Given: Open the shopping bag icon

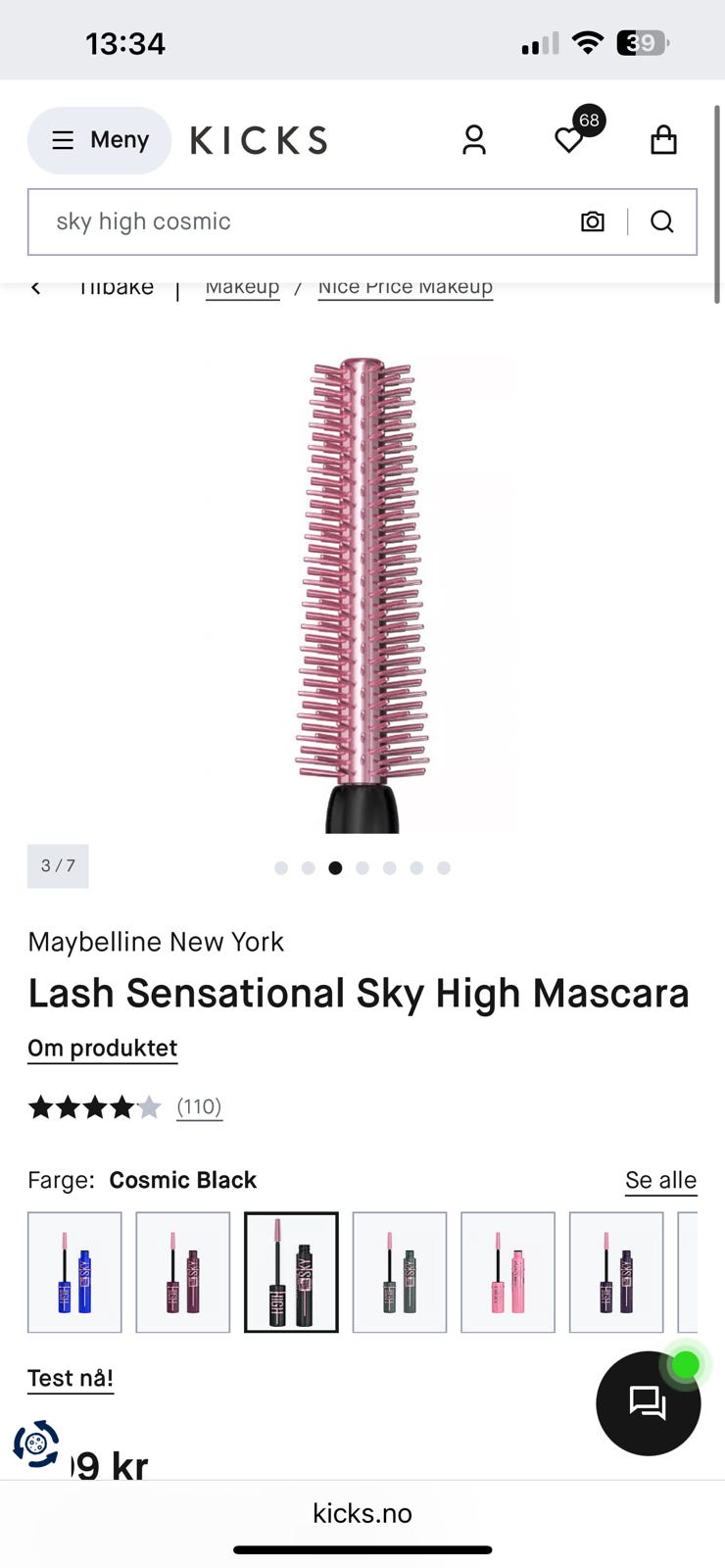Looking at the screenshot, I should click(663, 140).
